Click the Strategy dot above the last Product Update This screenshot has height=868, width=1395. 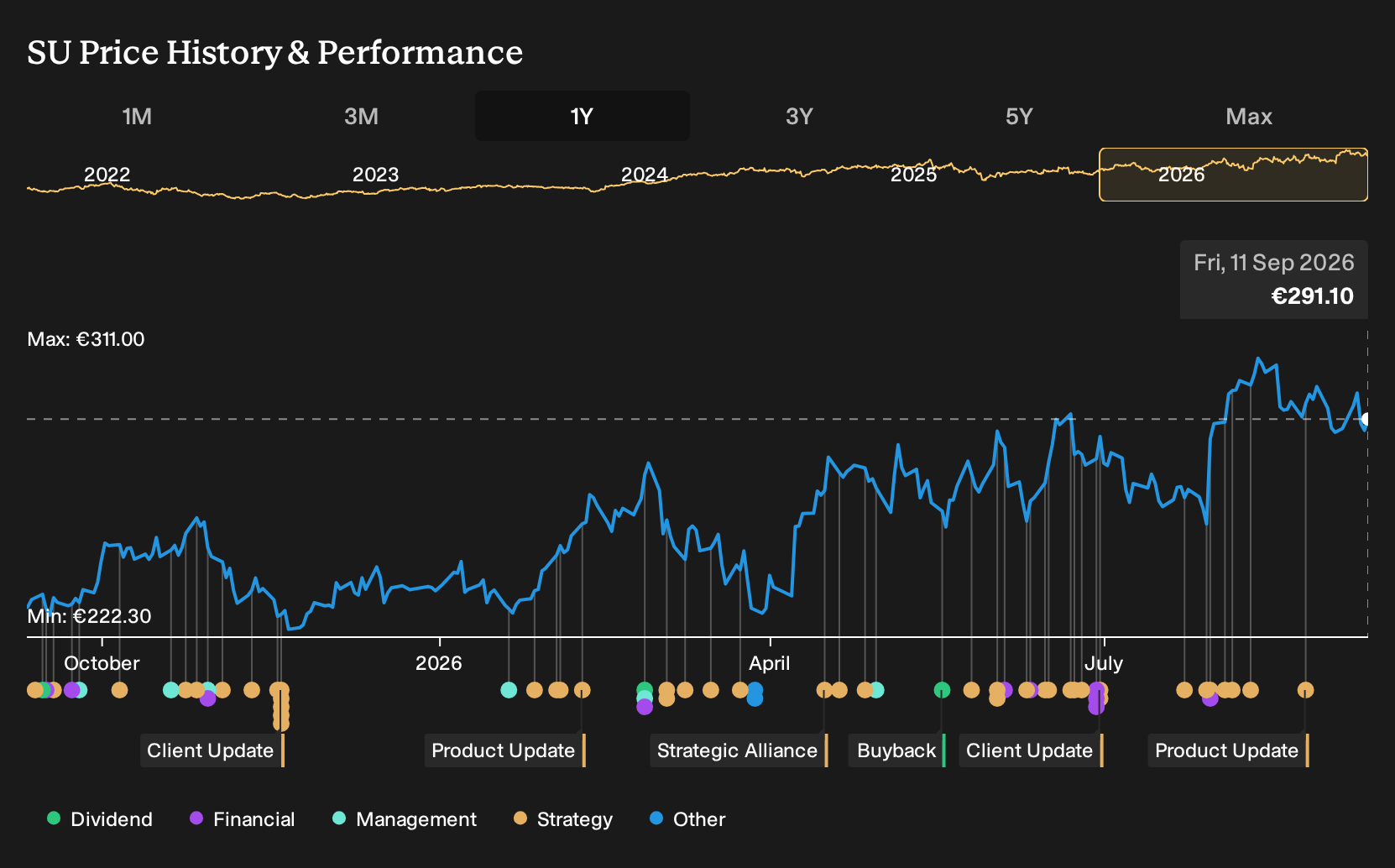click(1305, 690)
